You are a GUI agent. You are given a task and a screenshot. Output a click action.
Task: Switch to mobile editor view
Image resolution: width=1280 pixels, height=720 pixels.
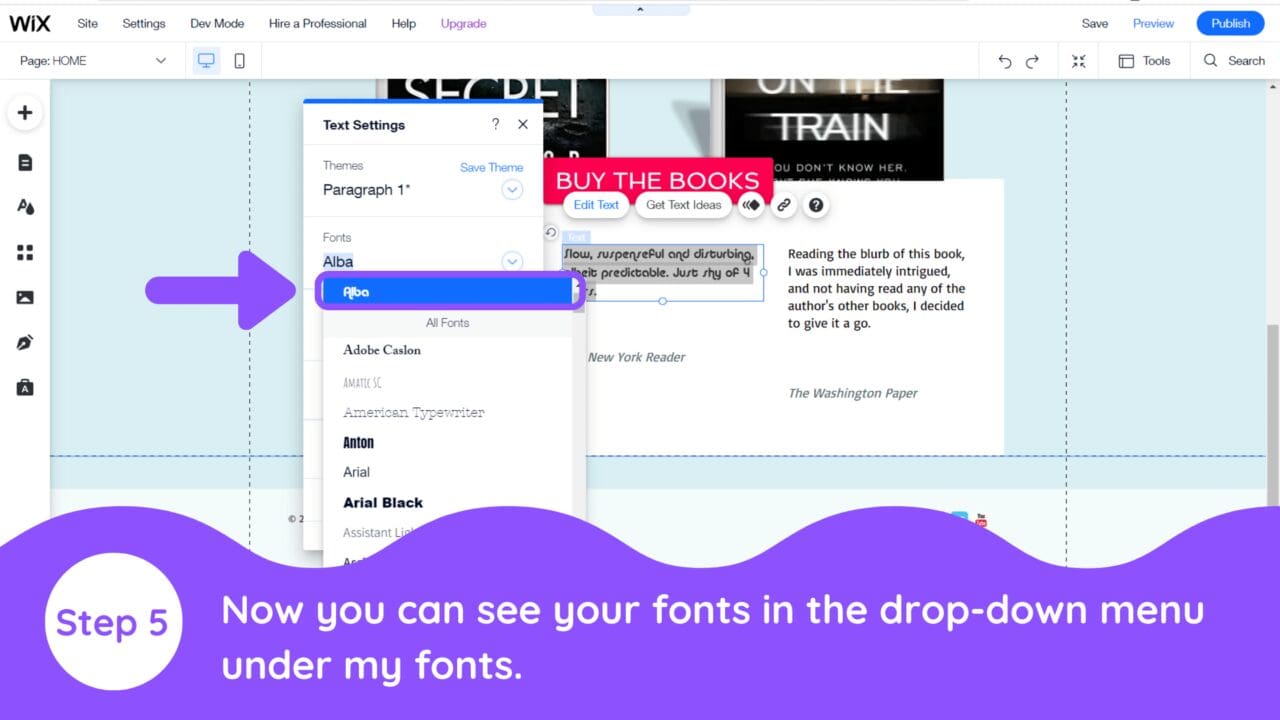point(239,60)
